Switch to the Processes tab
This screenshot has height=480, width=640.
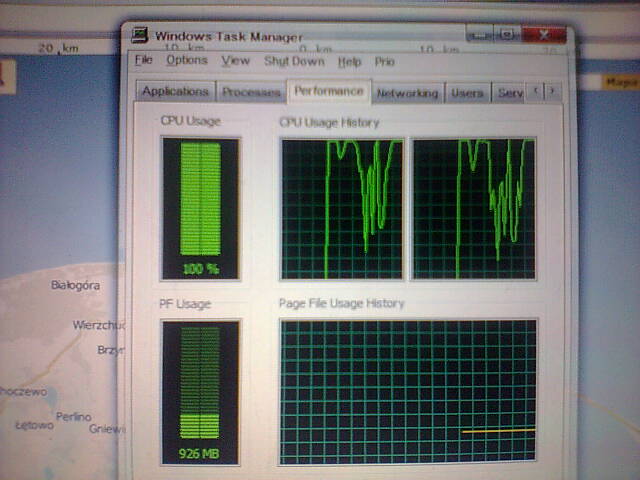point(251,92)
